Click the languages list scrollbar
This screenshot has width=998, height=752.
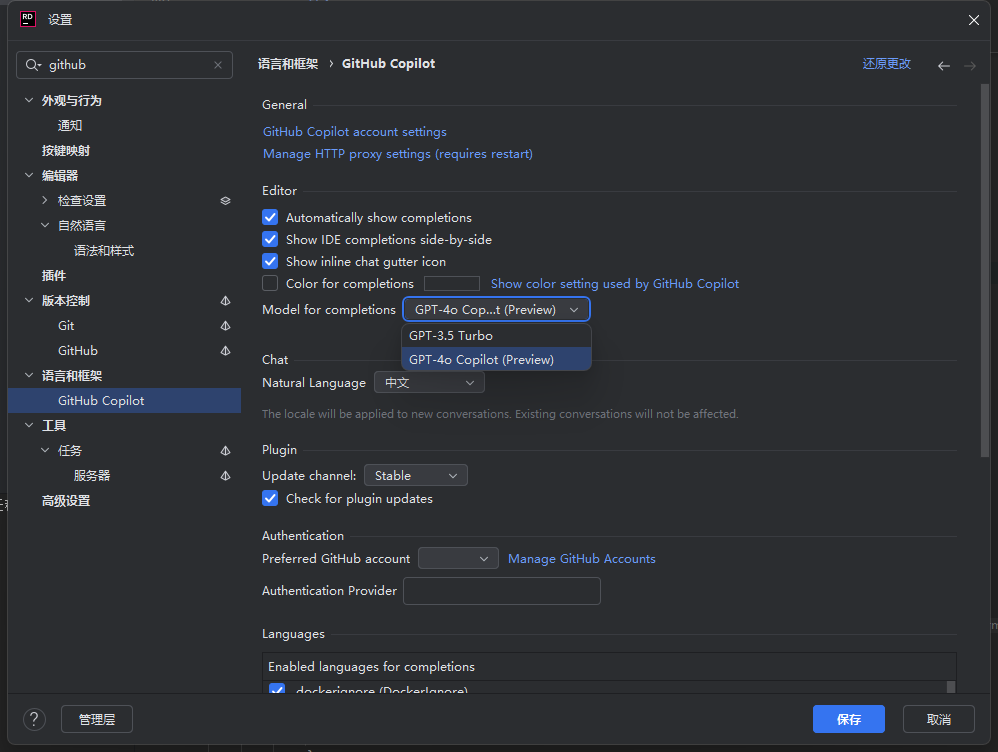pyautogui.click(x=951, y=687)
